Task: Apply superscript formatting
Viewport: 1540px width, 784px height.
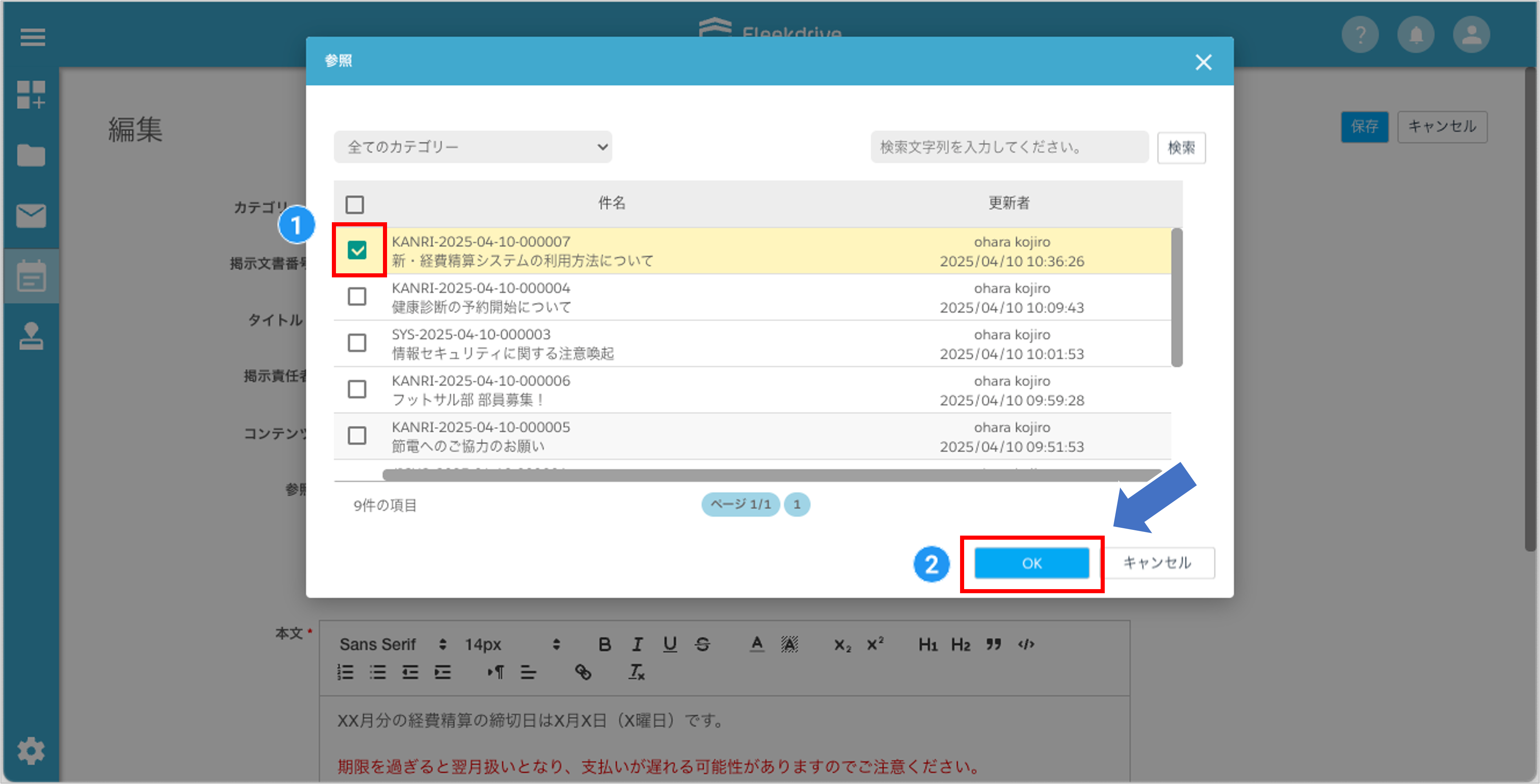Action: pyautogui.click(x=875, y=643)
